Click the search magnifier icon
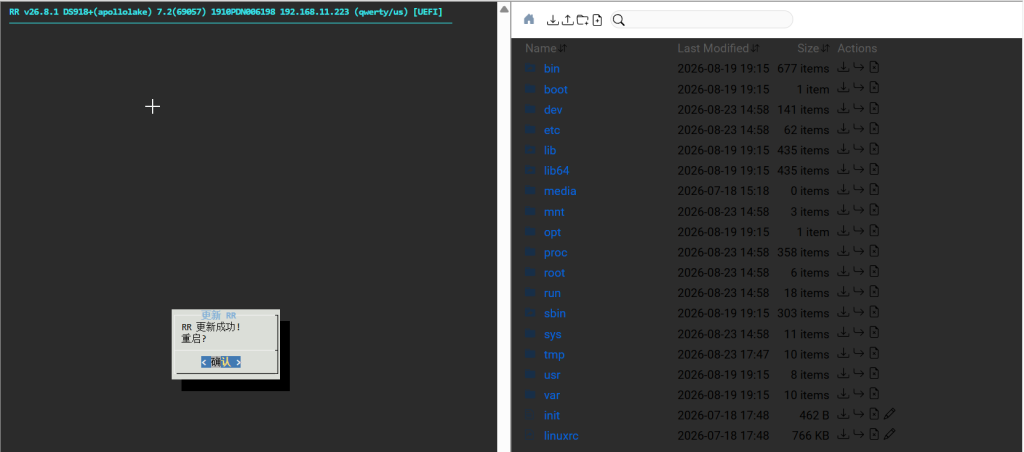 pyautogui.click(x=619, y=20)
